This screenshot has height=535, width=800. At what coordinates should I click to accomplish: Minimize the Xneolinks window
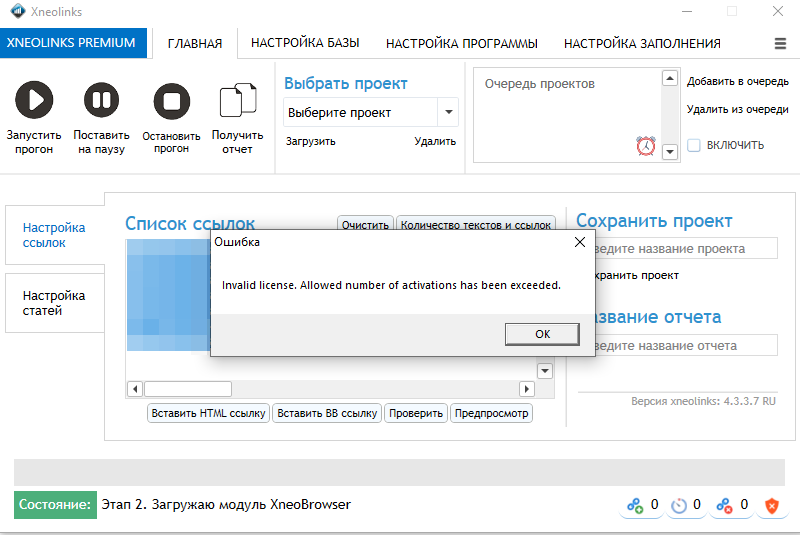coord(687,11)
